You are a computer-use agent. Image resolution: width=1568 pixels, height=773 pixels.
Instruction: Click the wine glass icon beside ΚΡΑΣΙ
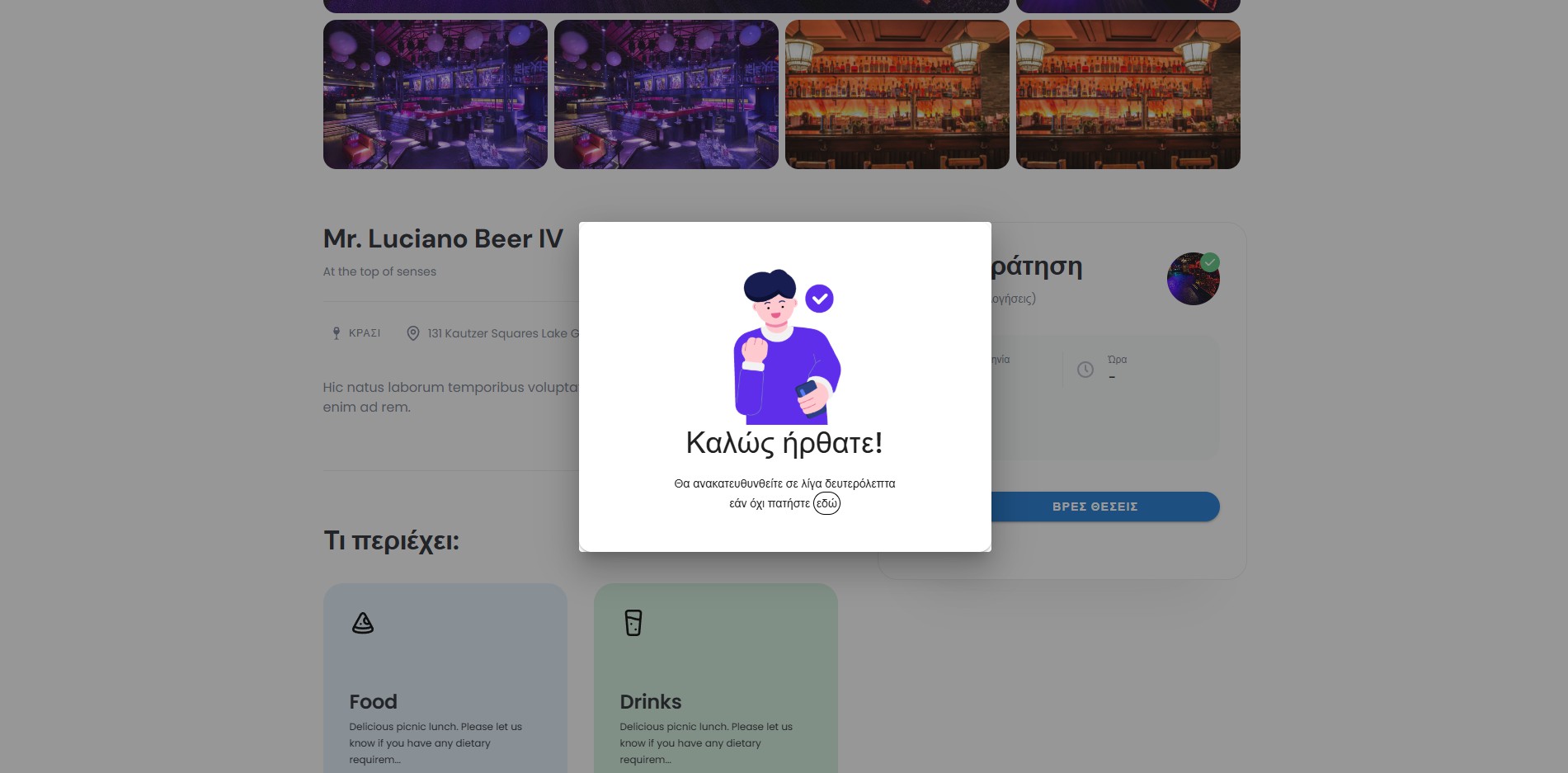[x=336, y=333]
